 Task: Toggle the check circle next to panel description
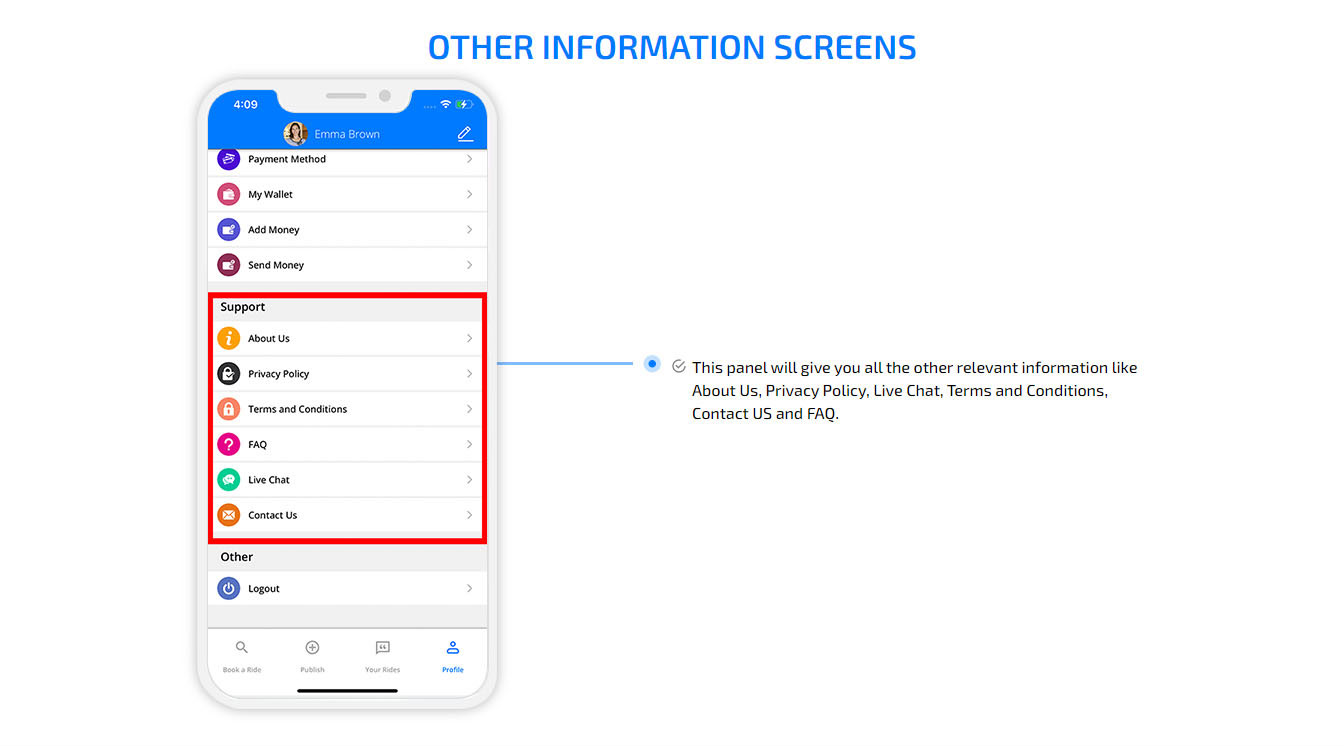click(679, 367)
